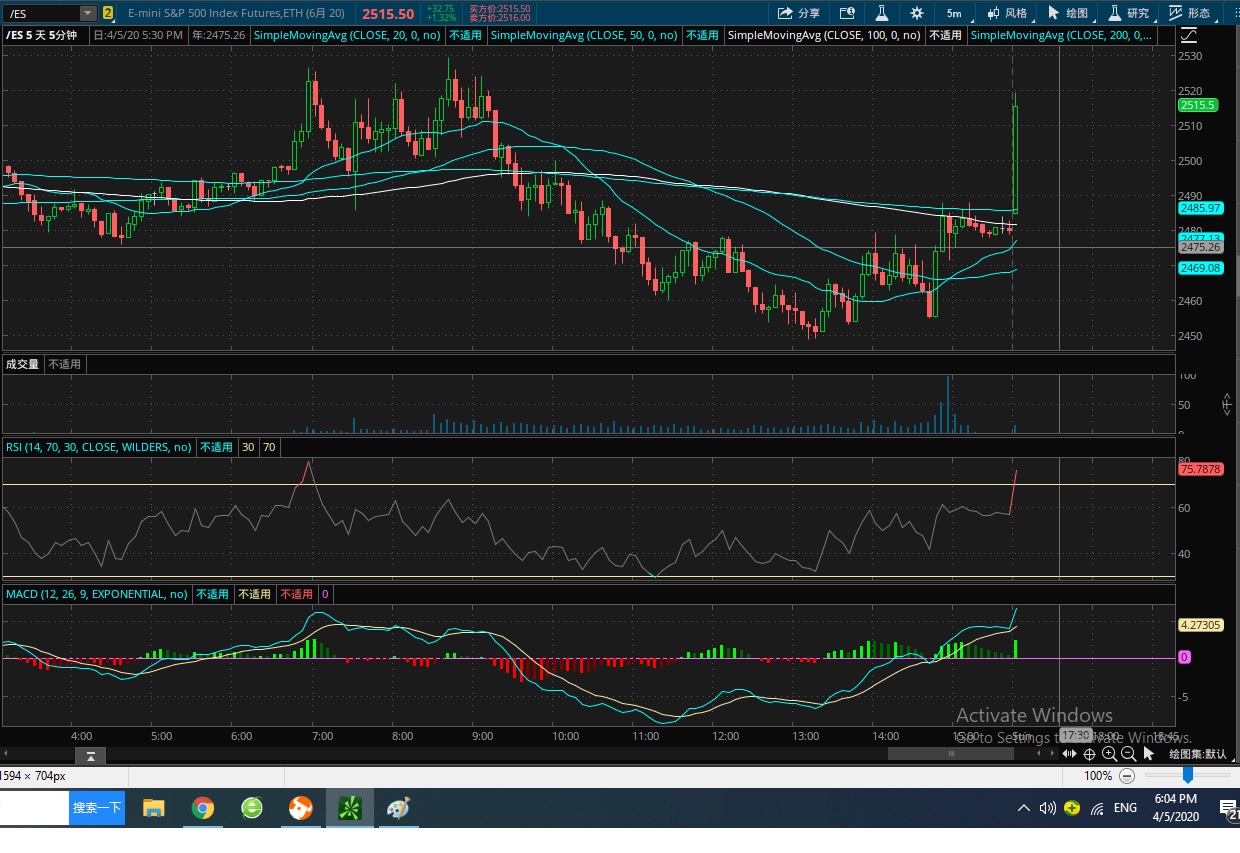1240x853 pixels.
Task: Open the flask studies icon beside settings gear
Action: point(882,13)
